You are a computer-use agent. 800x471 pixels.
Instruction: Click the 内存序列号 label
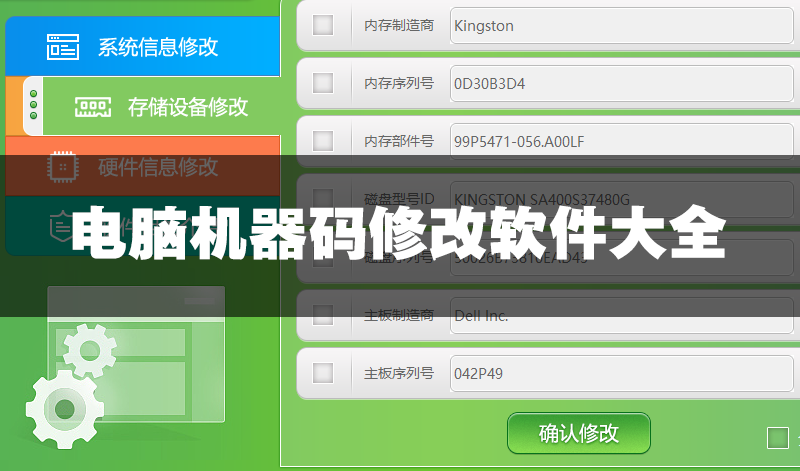pos(398,83)
